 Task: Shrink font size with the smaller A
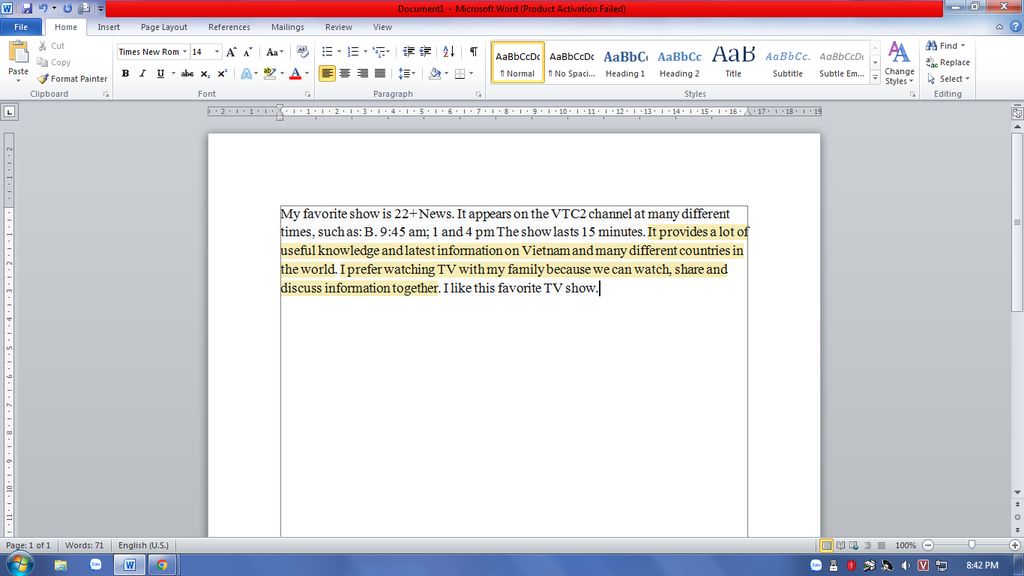[x=248, y=52]
